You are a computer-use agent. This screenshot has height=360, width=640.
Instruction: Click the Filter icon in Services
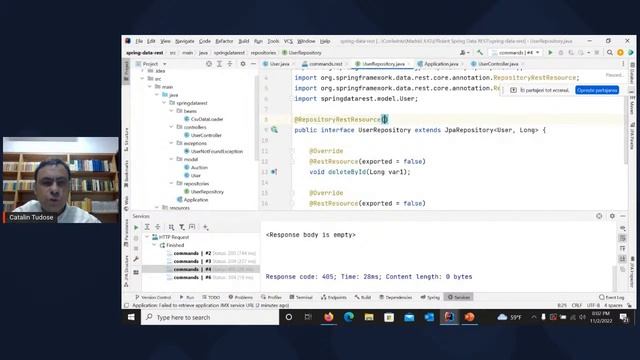[182, 227]
